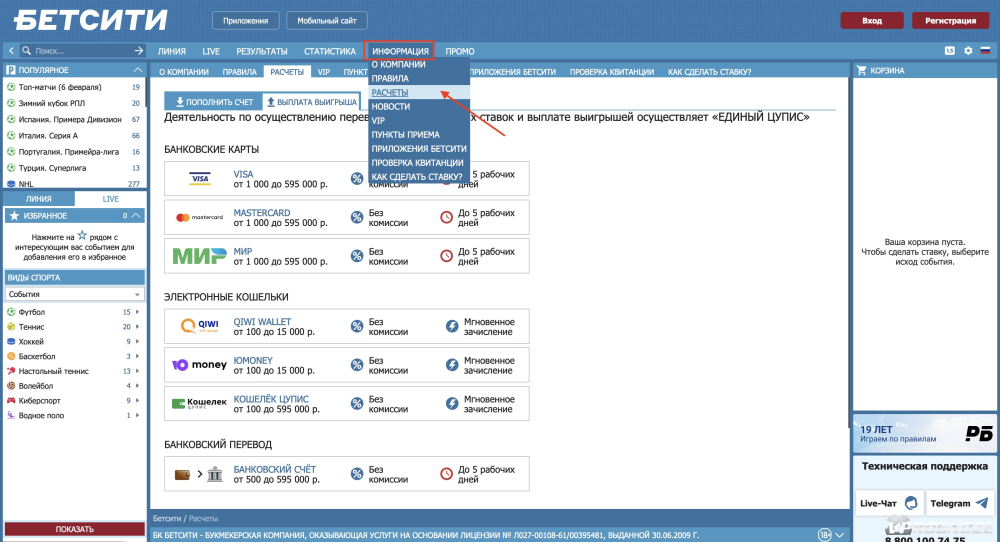Select КАК СДЕЛАТЬ СТАВКУ? in dropdown
Image resolution: width=1000 pixels, height=542 pixels.
(417, 177)
